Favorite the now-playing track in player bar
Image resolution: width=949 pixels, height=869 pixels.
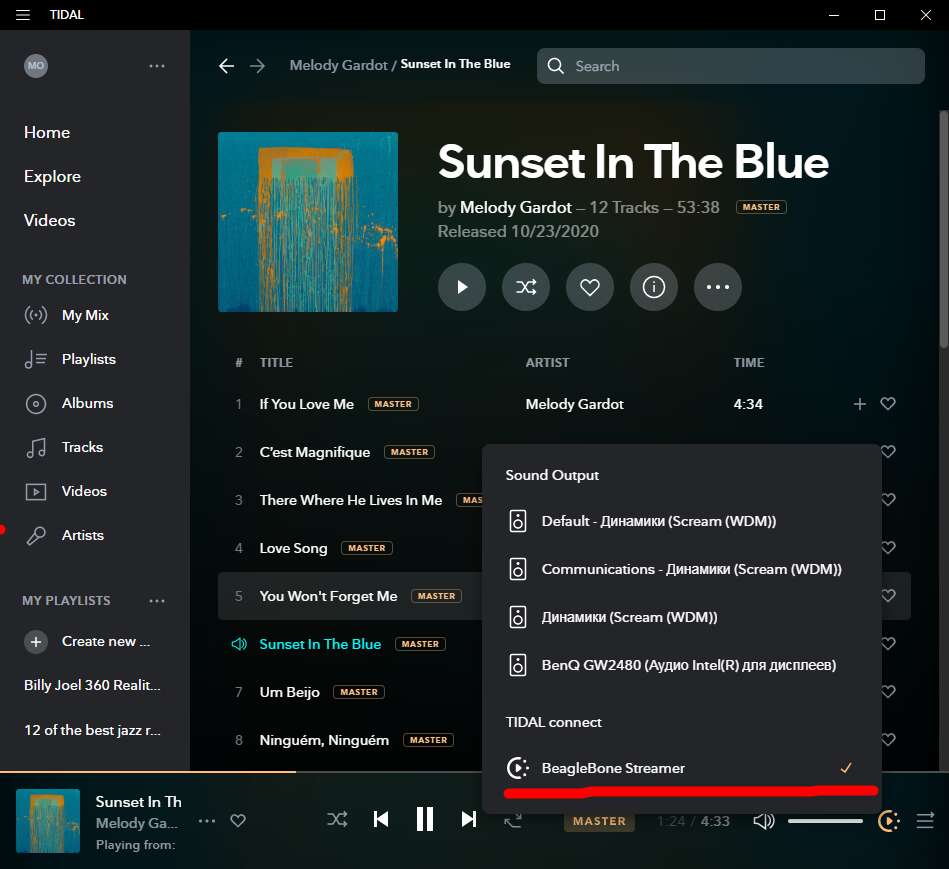[238, 821]
